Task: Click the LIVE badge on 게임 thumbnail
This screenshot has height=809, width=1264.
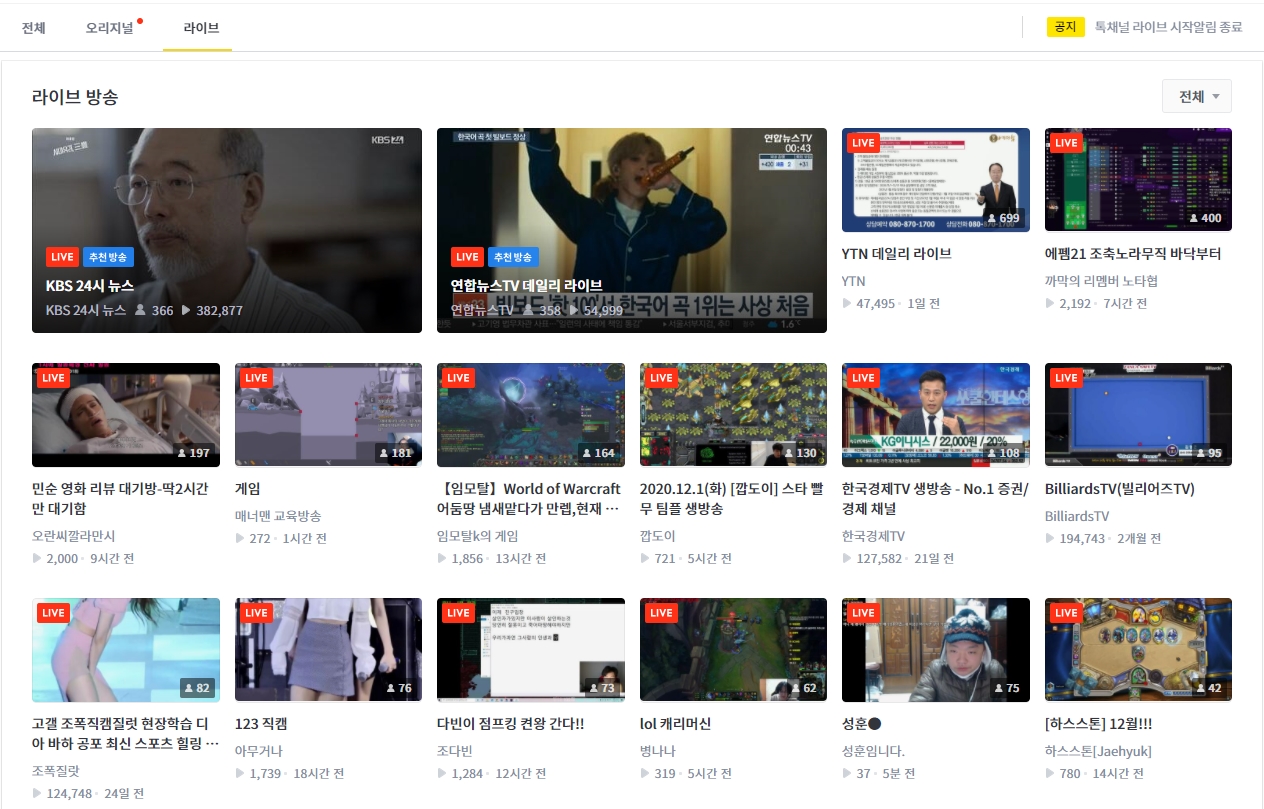Action: pos(257,378)
